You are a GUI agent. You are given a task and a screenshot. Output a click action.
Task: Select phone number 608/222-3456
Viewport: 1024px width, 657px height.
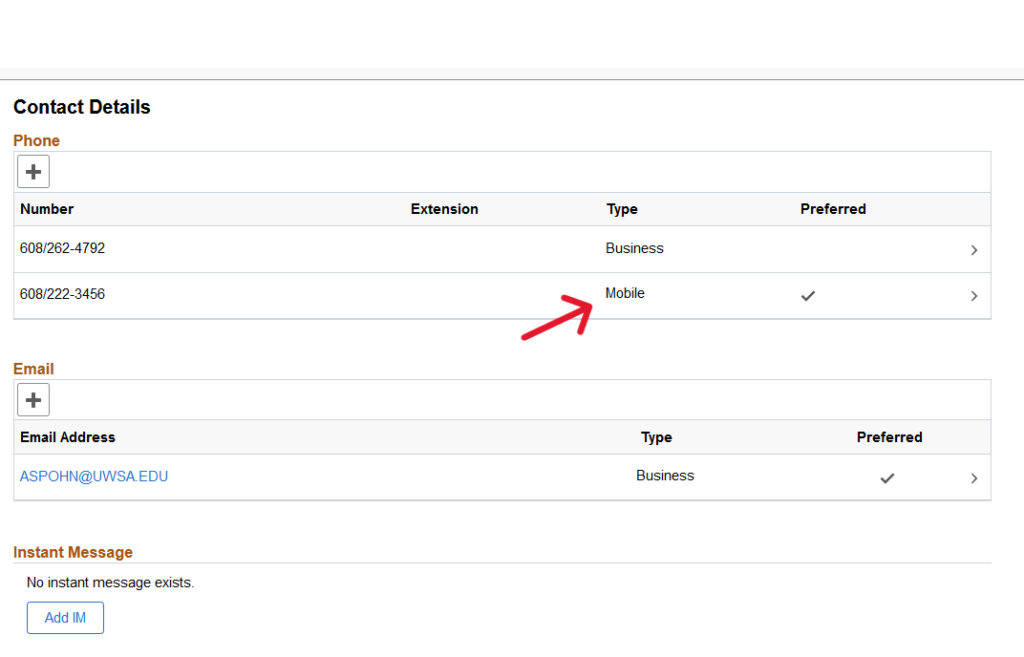tap(62, 294)
